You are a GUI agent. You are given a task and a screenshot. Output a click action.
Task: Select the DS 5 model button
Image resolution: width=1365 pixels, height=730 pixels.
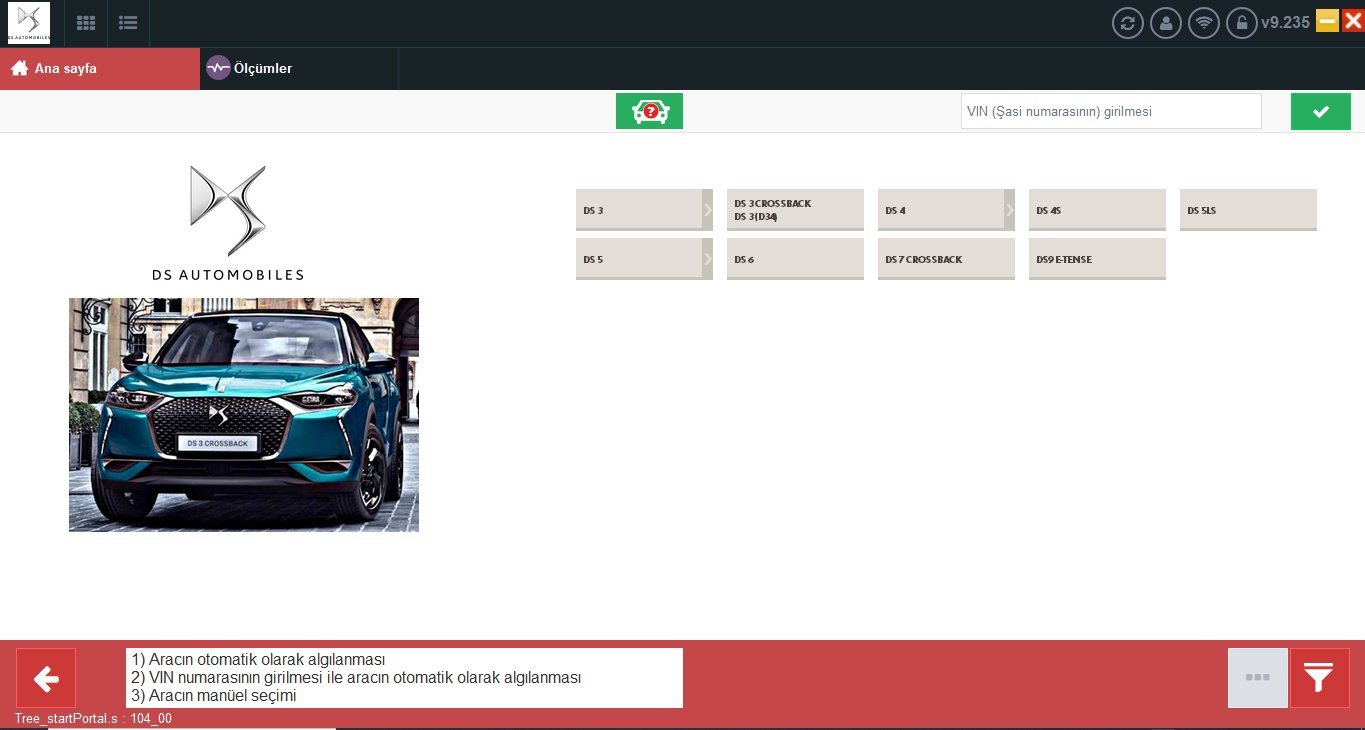click(639, 259)
